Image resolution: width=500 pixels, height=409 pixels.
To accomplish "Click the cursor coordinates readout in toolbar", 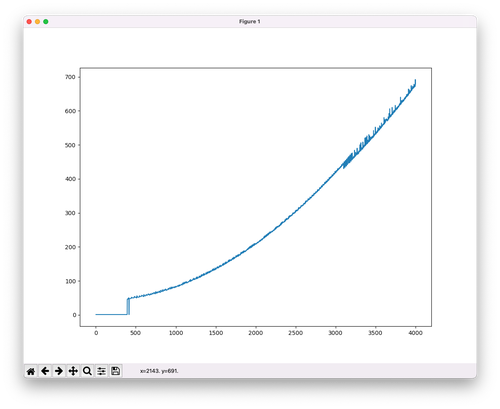I will [159, 371].
